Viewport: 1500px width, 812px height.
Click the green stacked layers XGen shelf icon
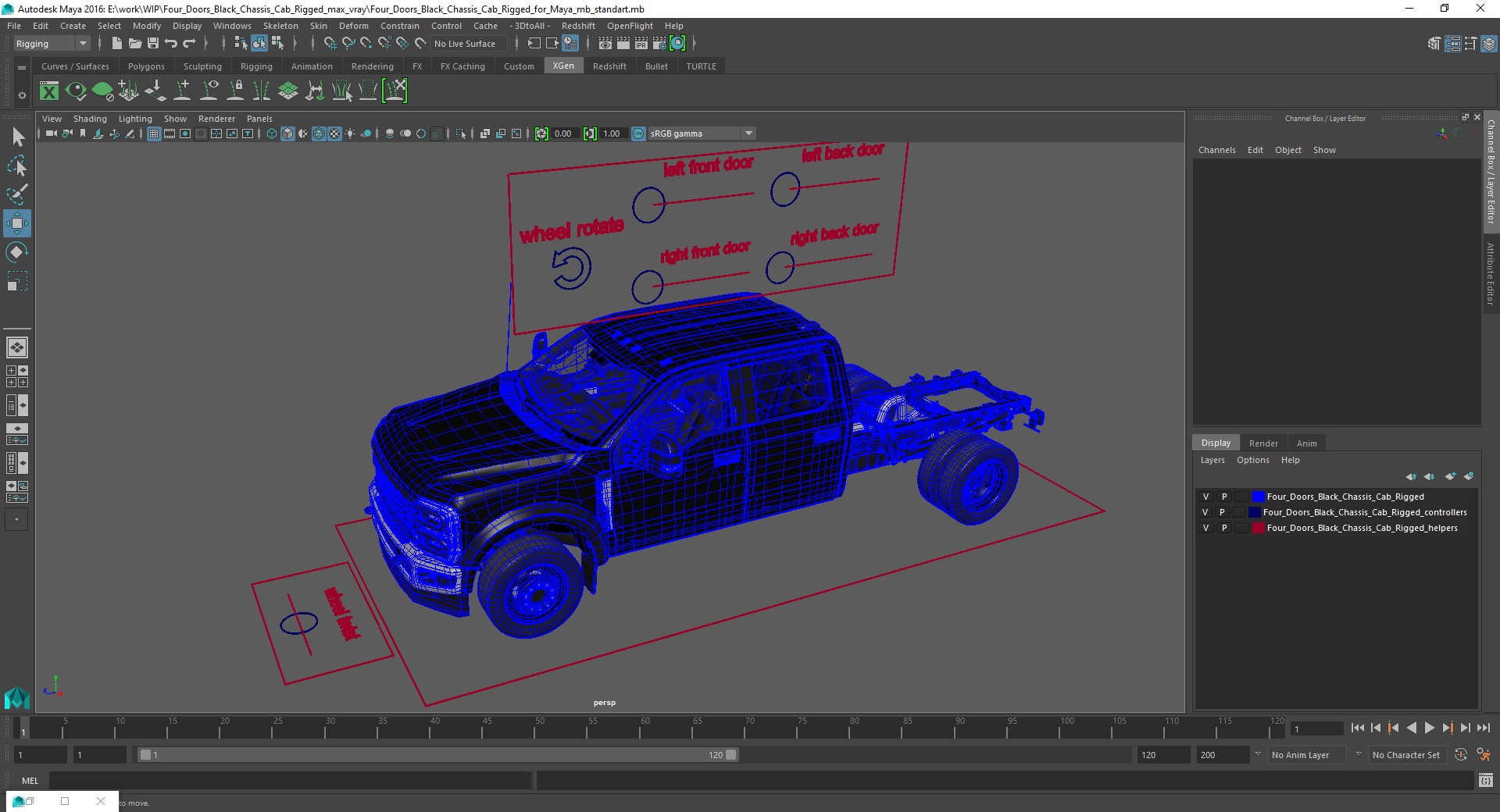[288, 91]
